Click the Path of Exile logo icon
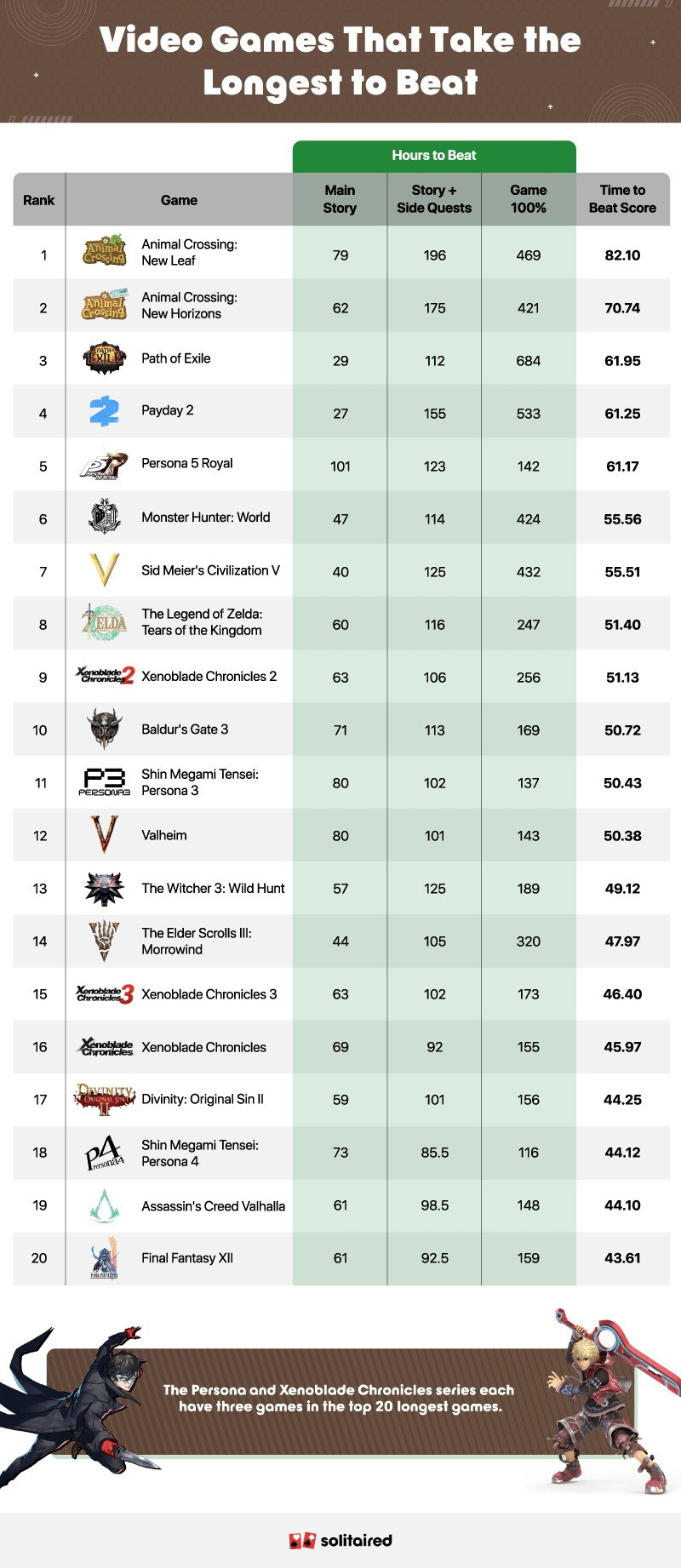Image resolution: width=681 pixels, height=1568 pixels. (x=105, y=358)
